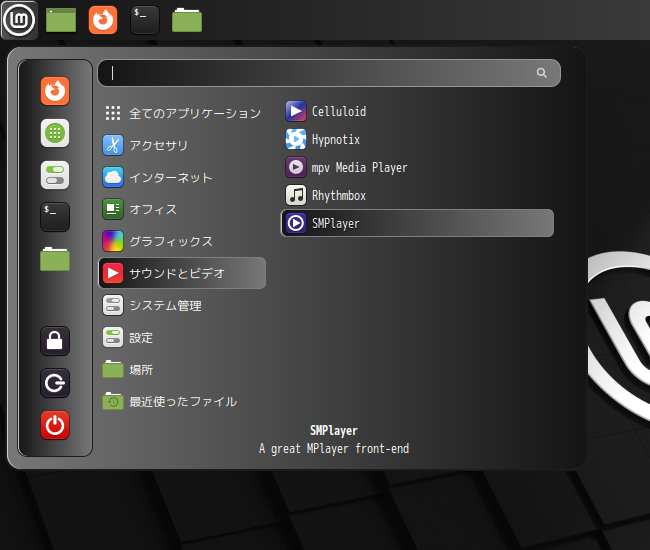Lock the screen with padlock icon

(x=55, y=341)
